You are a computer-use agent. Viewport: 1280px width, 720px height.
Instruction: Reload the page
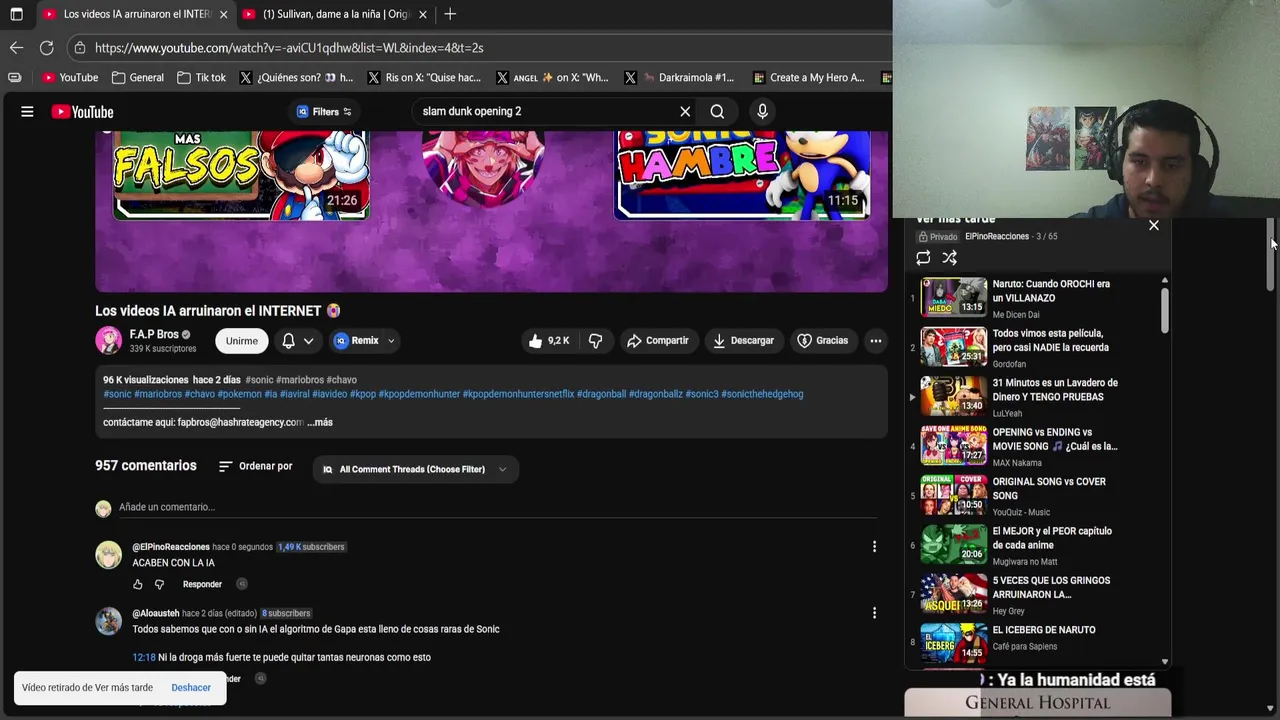[46, 47]
